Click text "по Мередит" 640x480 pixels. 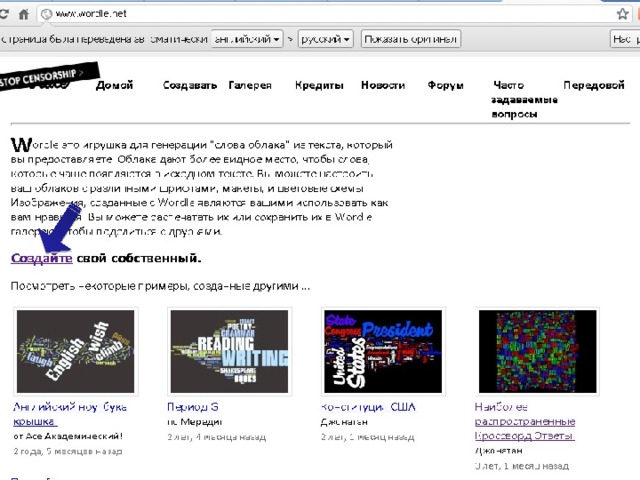[195, 422]
